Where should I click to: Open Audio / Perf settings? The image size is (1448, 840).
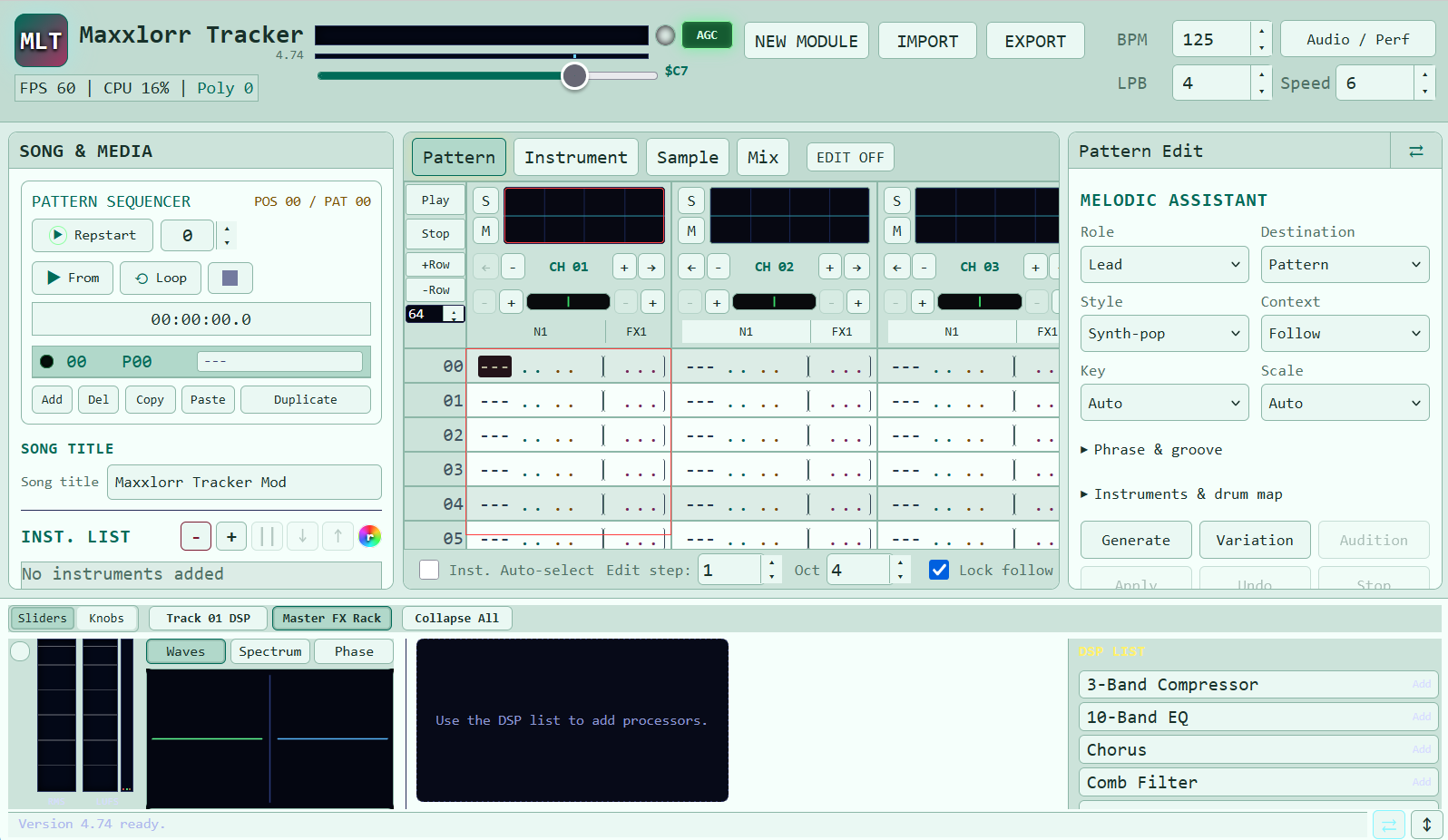tap(1357, 39)
